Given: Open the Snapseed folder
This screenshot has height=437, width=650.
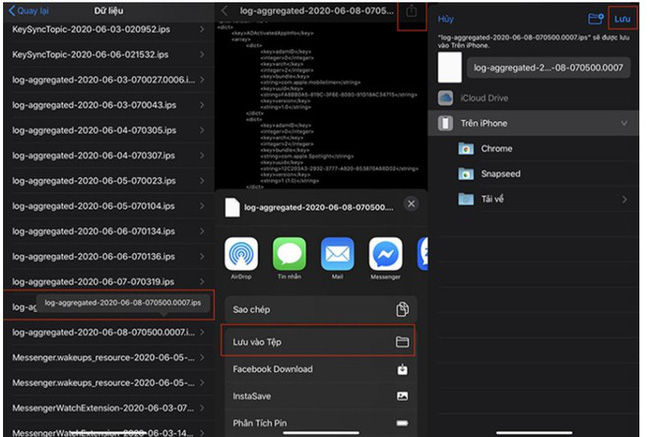Looking at the screenshot, I should click(500, 173).
